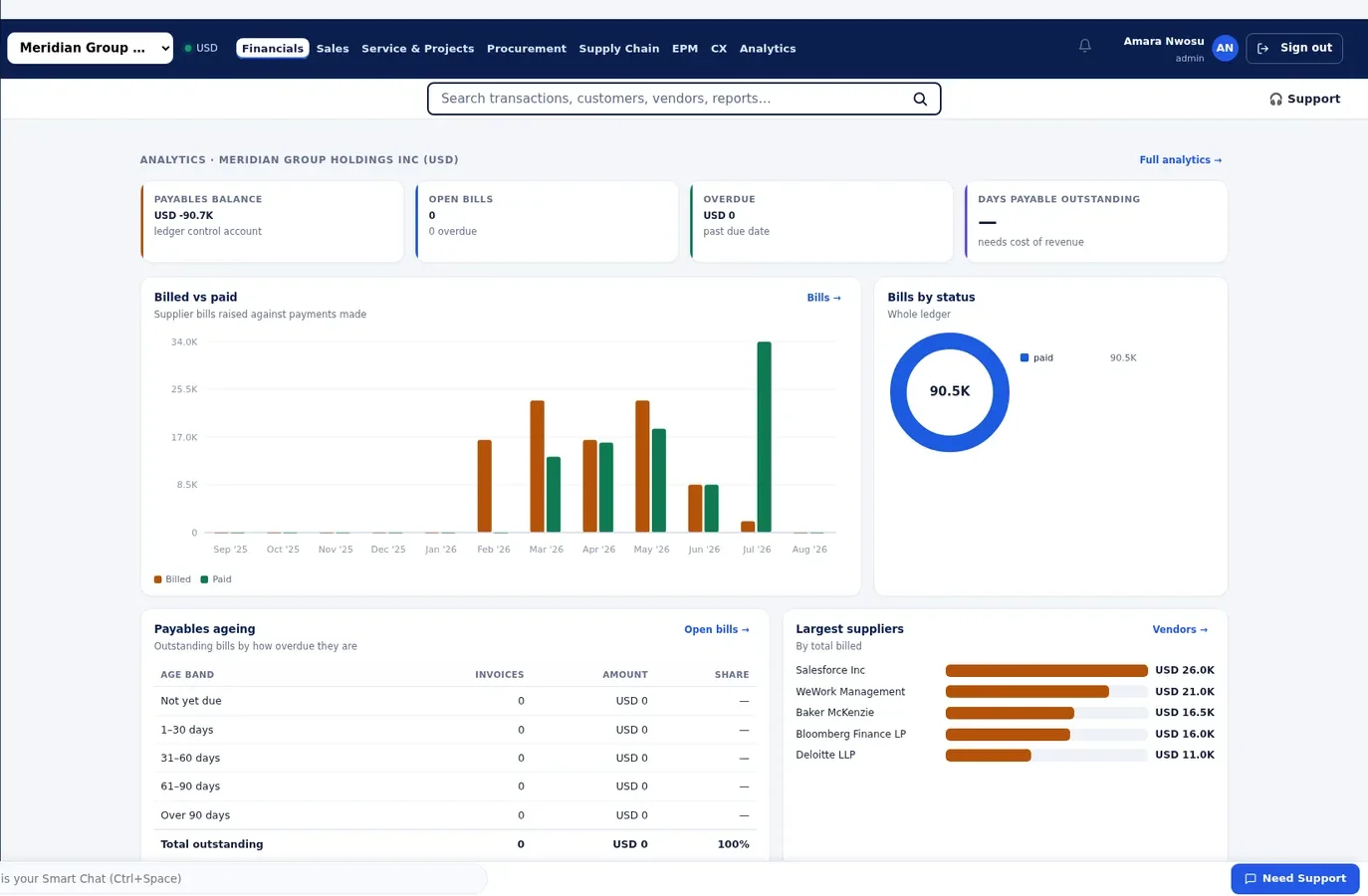Open the Financials menu

[x=273, y=49]
